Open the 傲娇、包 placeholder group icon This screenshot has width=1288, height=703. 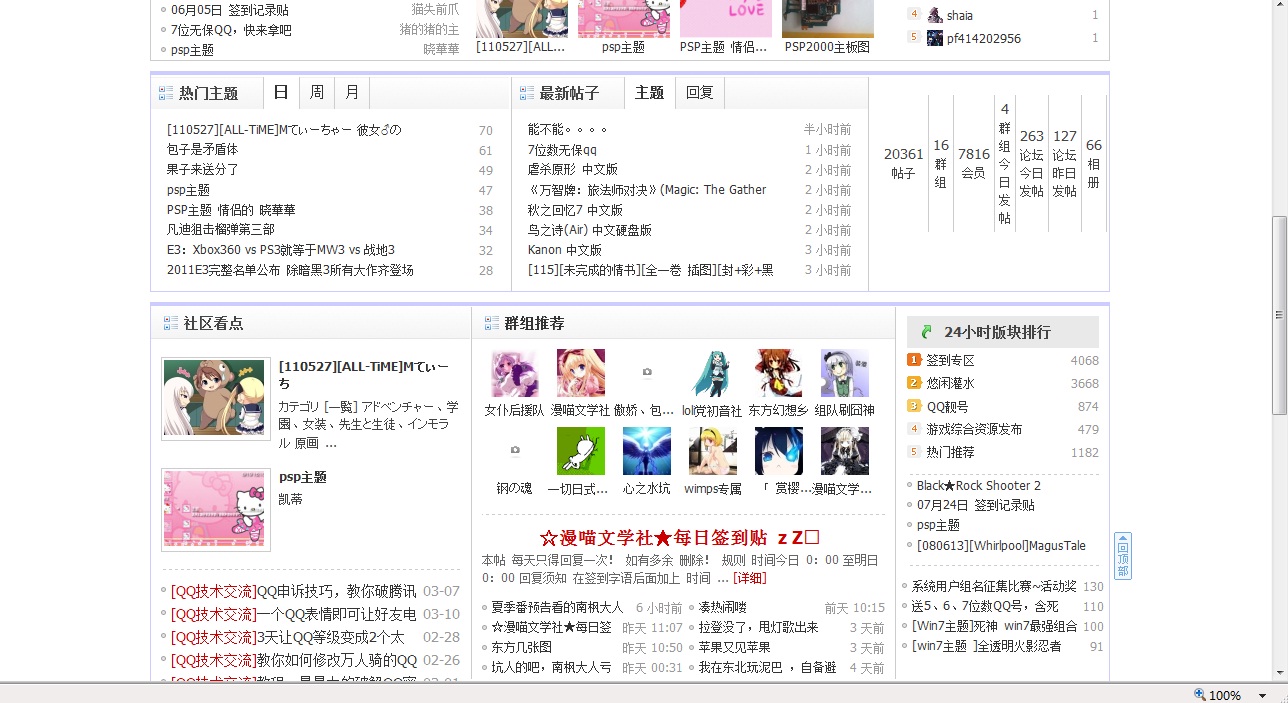647,373
